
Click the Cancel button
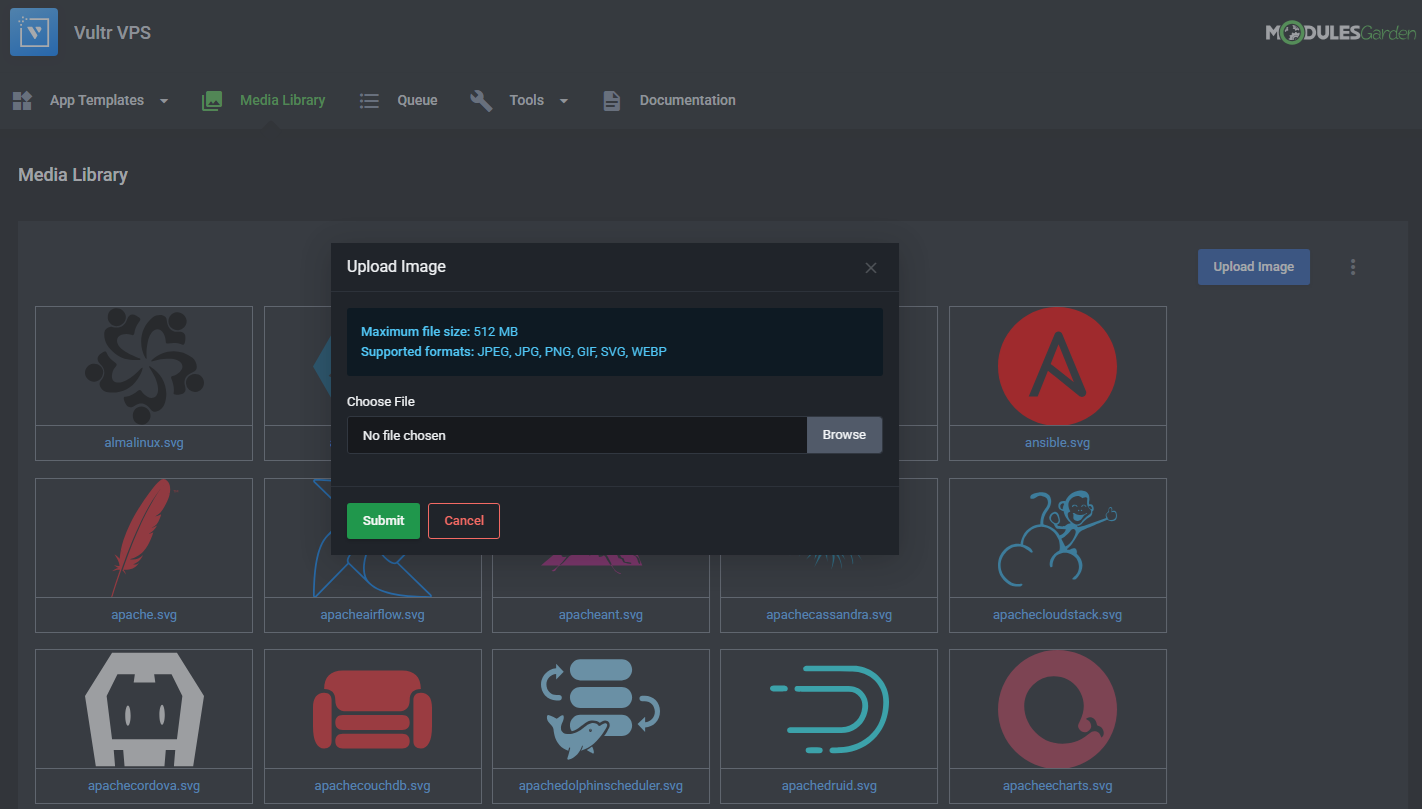(464, 521)
